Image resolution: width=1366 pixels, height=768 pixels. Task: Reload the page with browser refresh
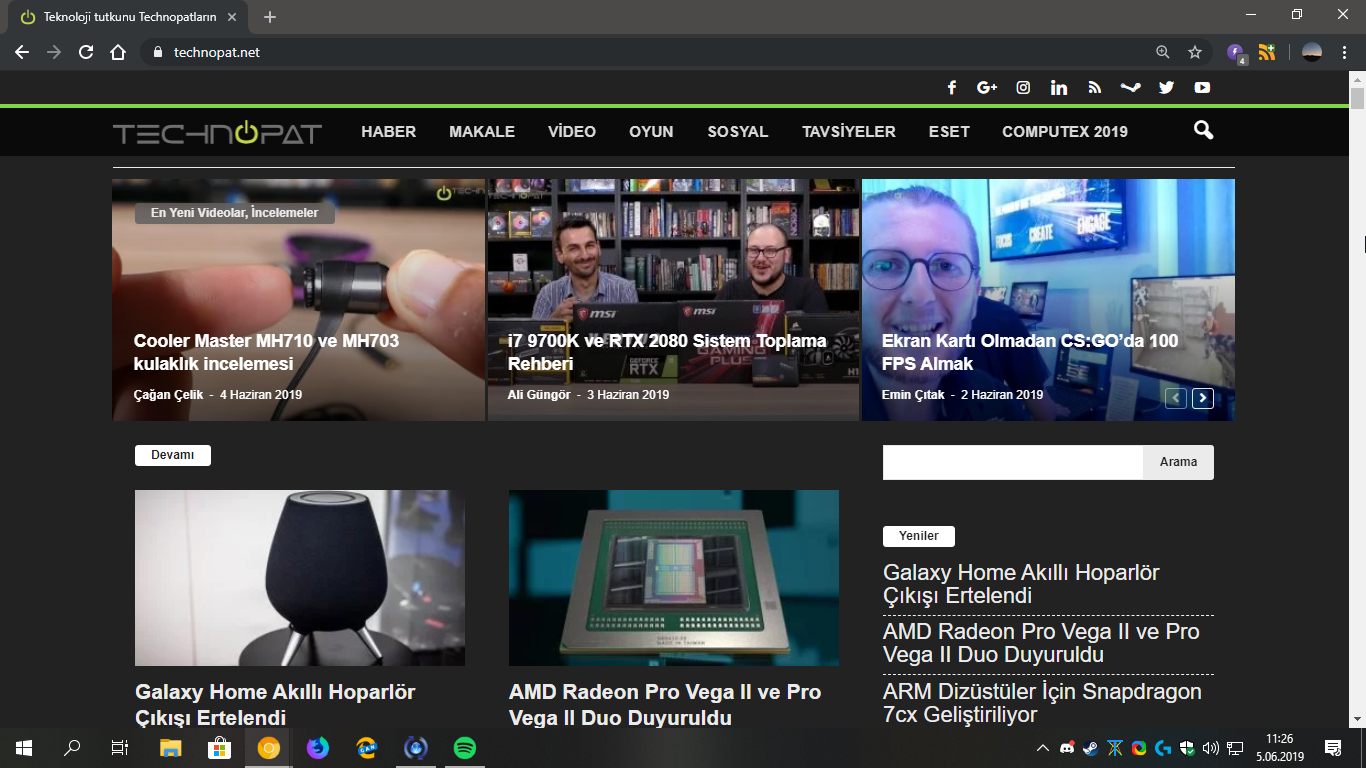coord(86,52)
